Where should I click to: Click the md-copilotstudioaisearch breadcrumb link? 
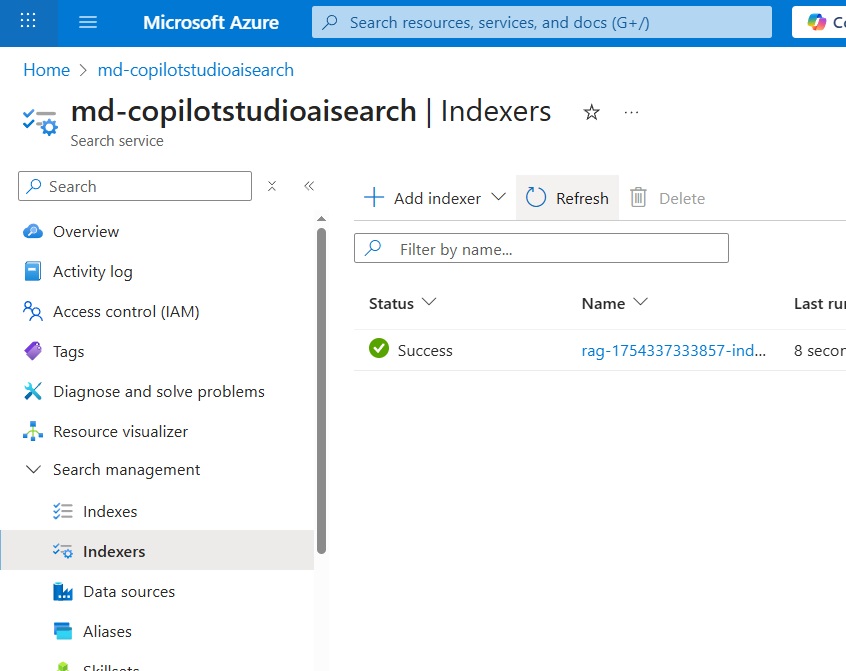(x=195, y=70)
